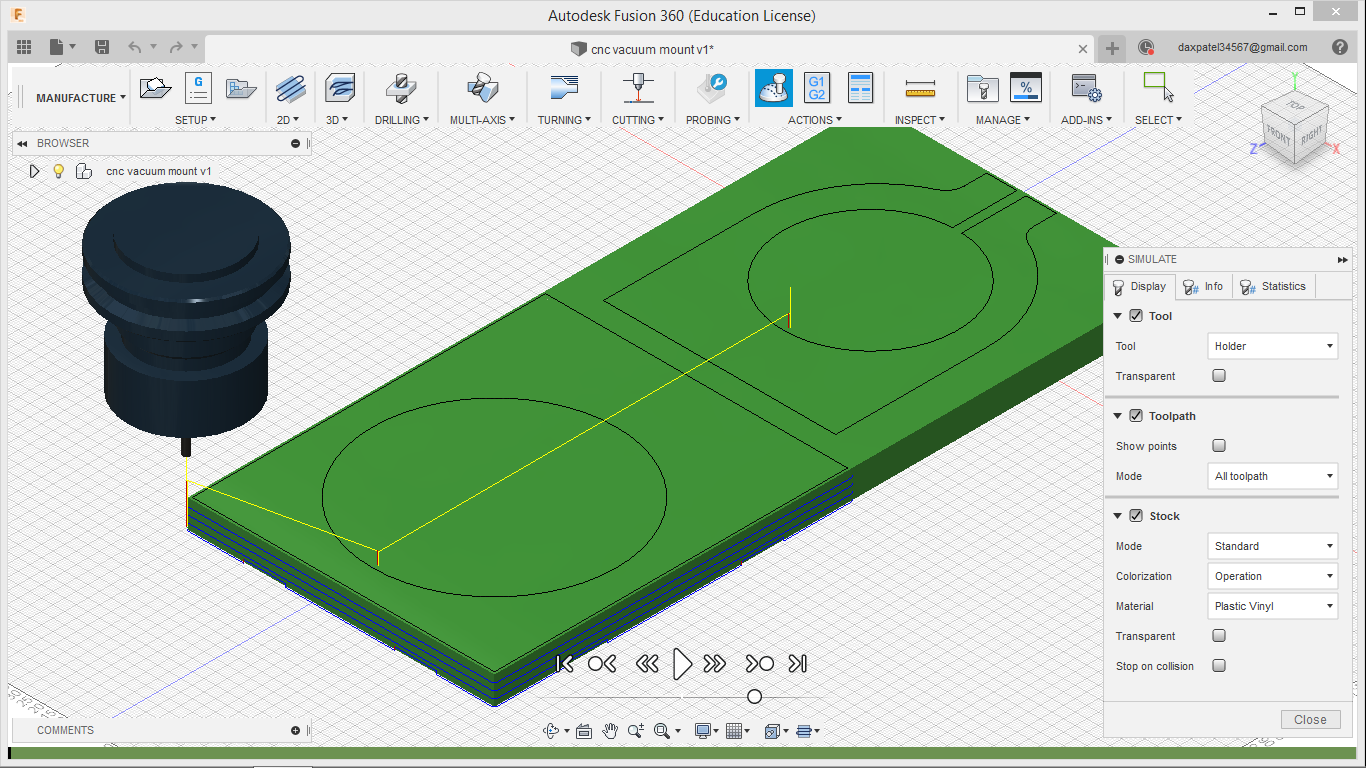
Task: Open the Stock Mode Standard dropdown
Action: coord(1273,546)
